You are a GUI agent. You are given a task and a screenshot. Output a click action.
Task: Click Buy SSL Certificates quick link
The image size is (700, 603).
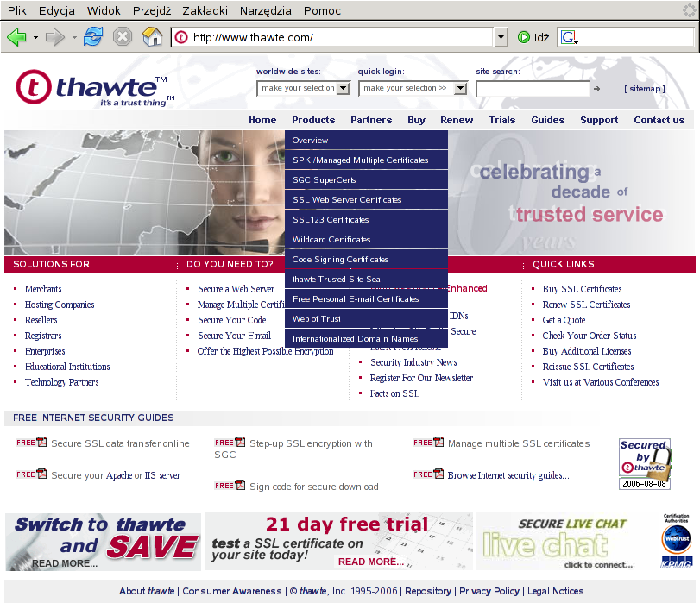[582, 289]
